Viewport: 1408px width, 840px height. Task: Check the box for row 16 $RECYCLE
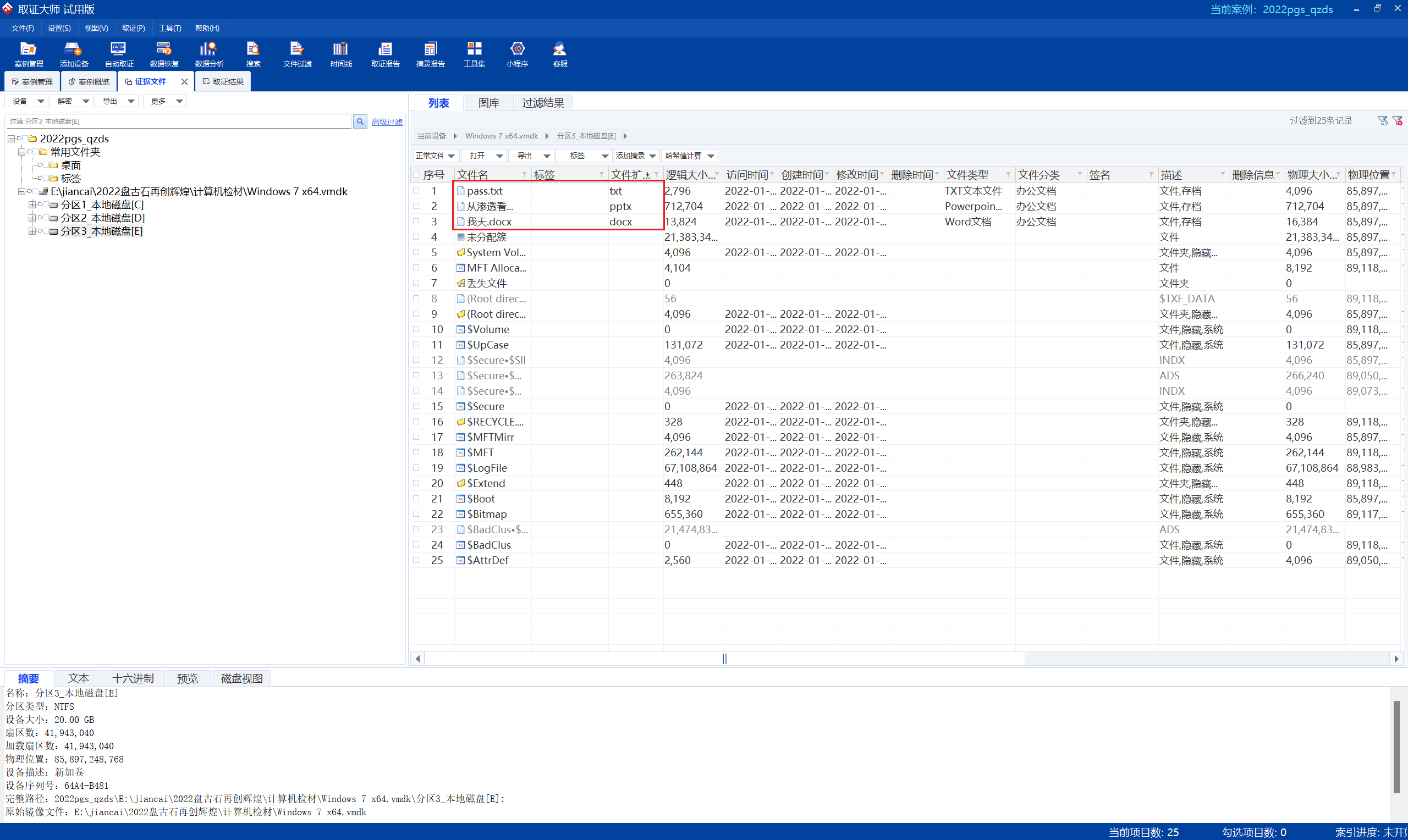tap(416, 422)
